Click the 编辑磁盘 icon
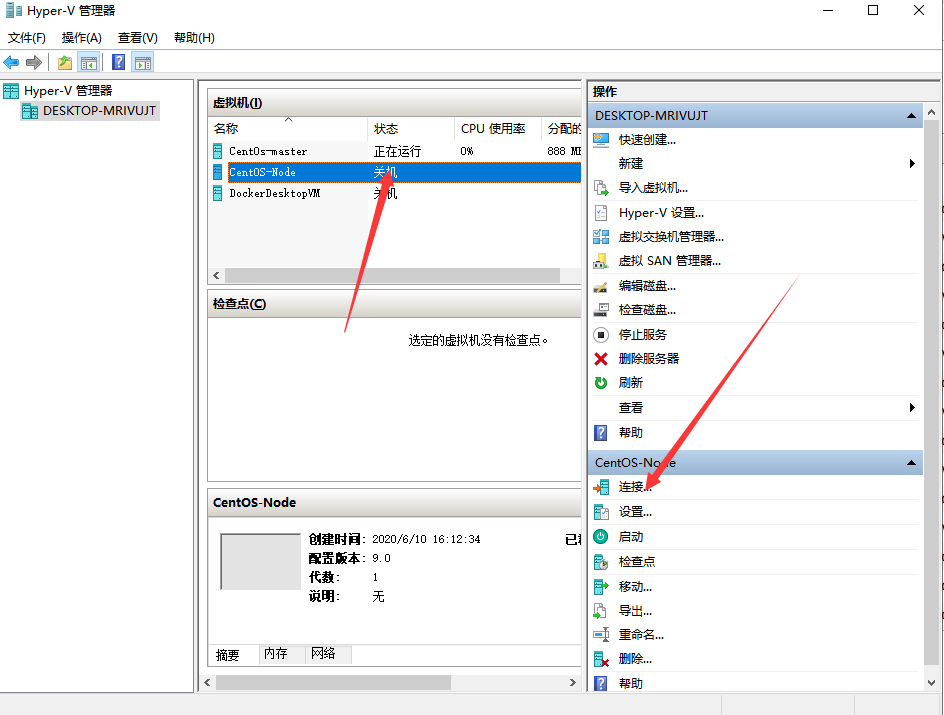Viewport: 944px width, 715px height. click(601, 286)
